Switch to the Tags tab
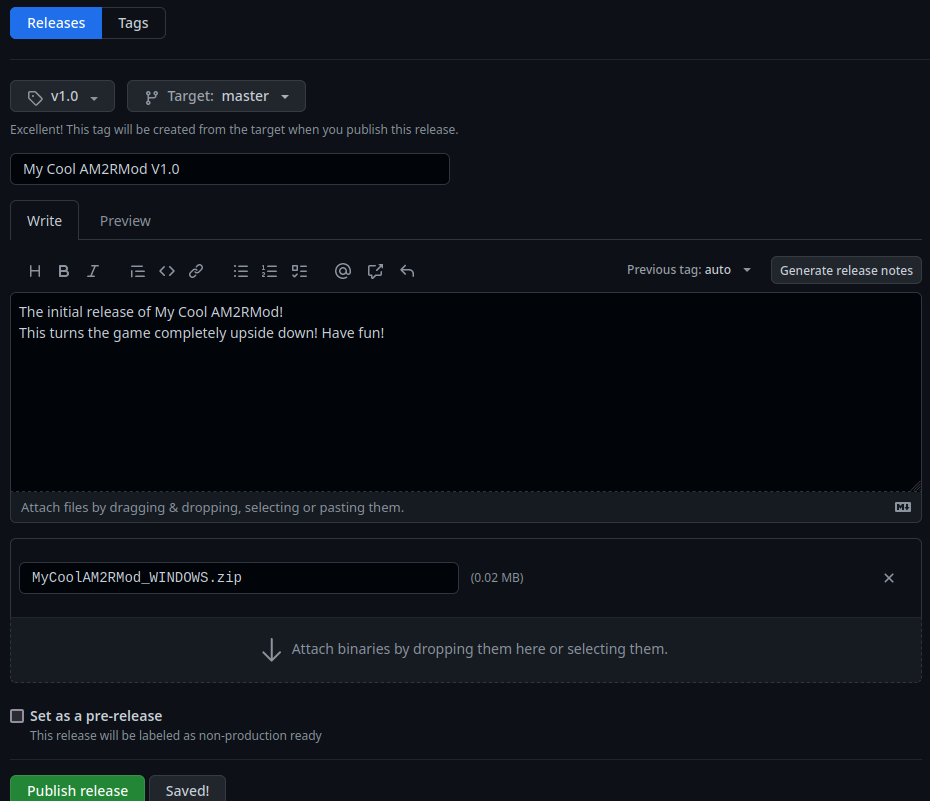This screenshot has height=801, width=930. [x=133, y=23]
